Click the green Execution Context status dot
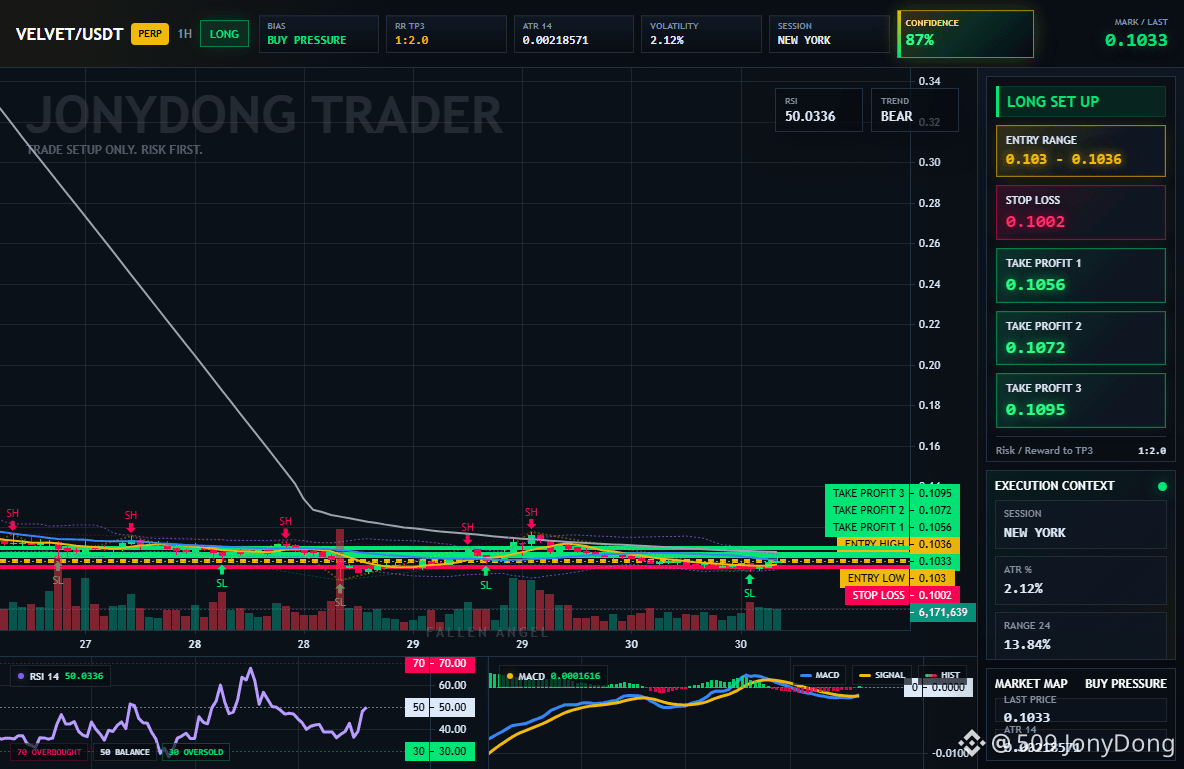Screen dimensions: 1184x769 coord(1162,486)
